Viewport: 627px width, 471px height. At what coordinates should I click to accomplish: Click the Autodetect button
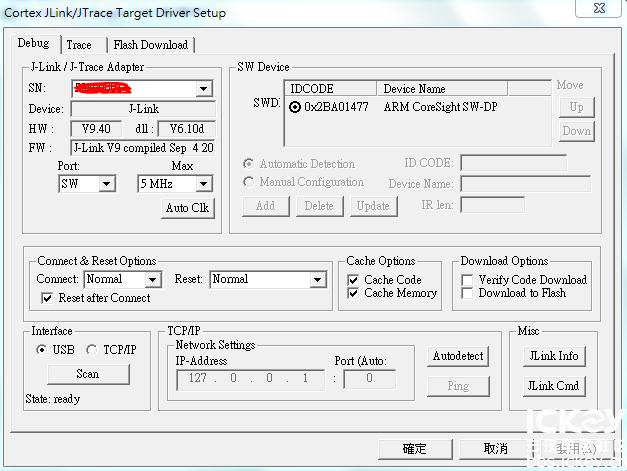(x=458, y=356)
